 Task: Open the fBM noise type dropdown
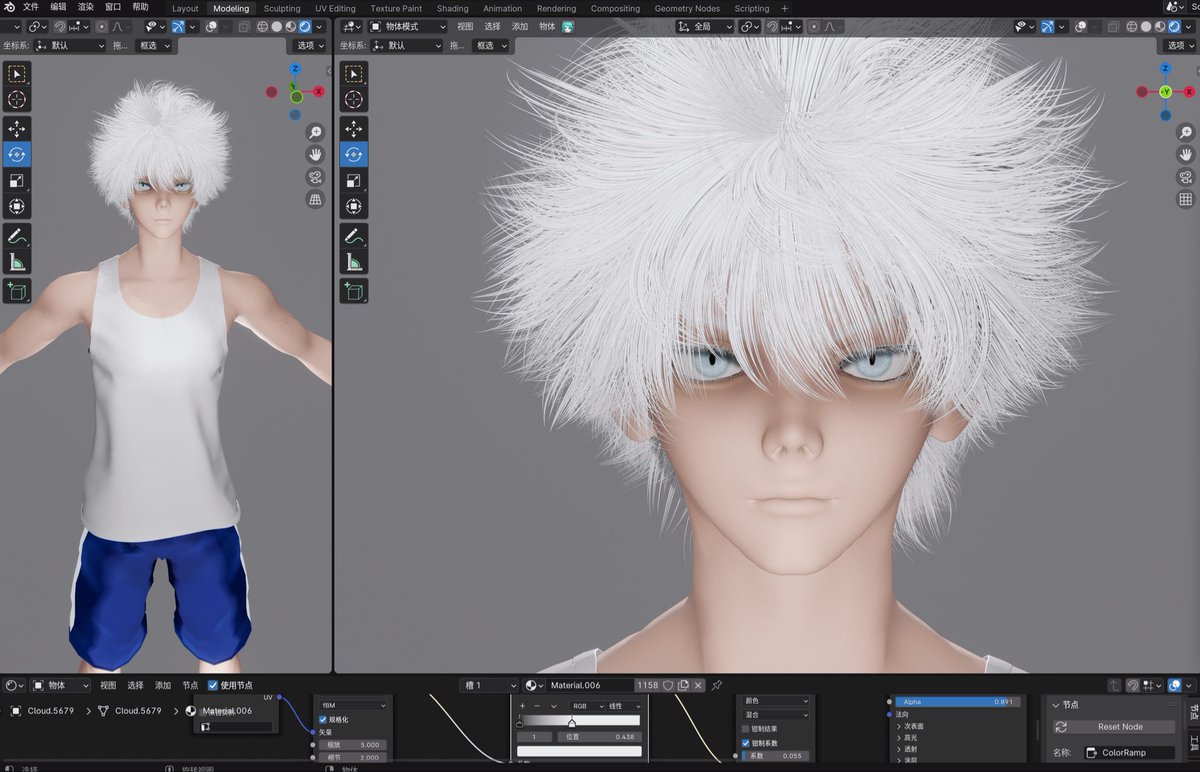[353, 705]
